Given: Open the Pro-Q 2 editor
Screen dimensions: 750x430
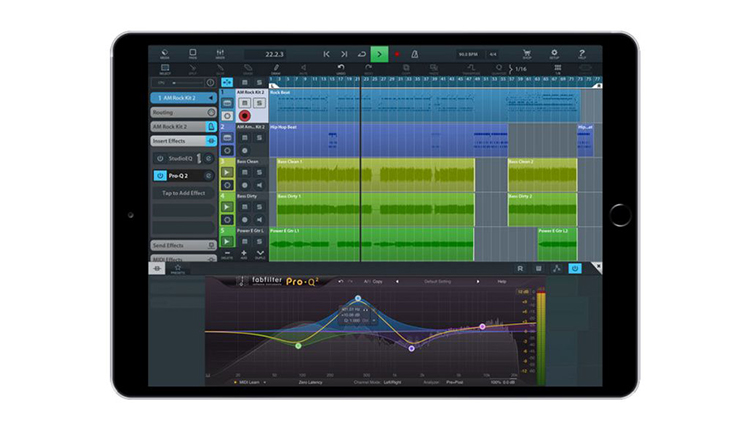Looking at the screenshot, I should (209, 176).
